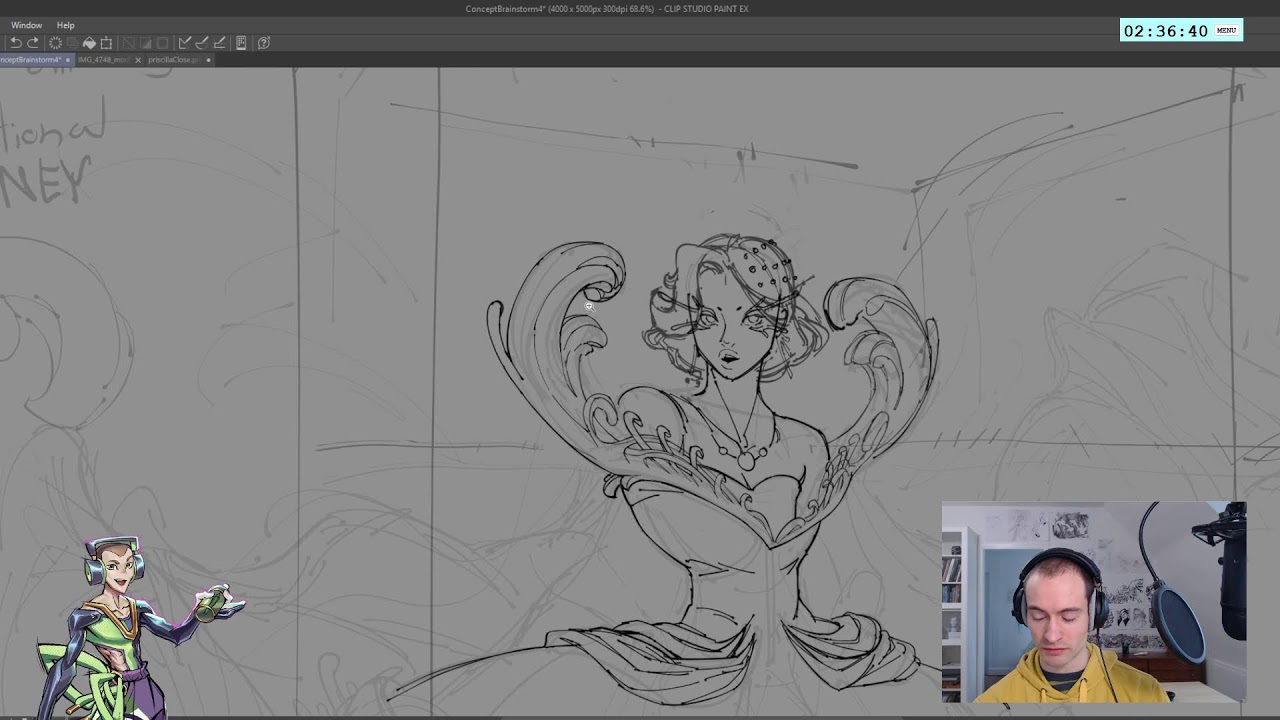
Task: Click the green-haired character avatar overlay
Action: [x=140, y=628]
